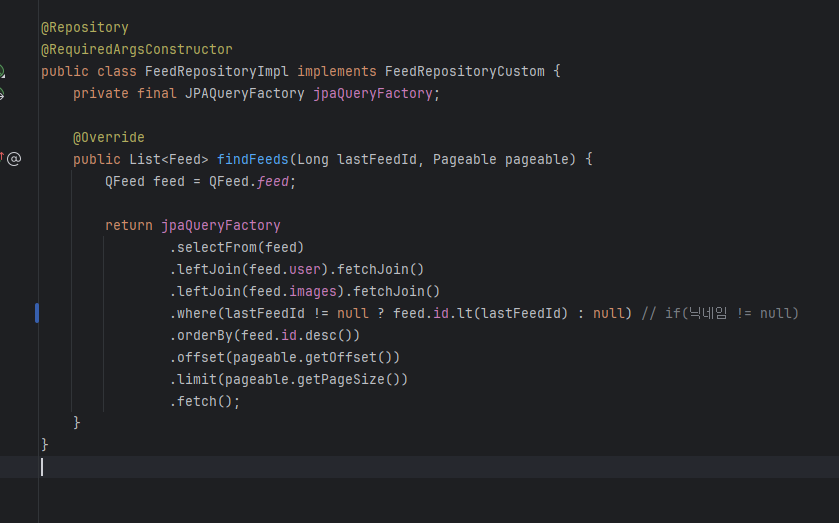839x523 pixels.
Task: Click the JPAQueryFactory type in field declaration
Action: coord(245,93)
